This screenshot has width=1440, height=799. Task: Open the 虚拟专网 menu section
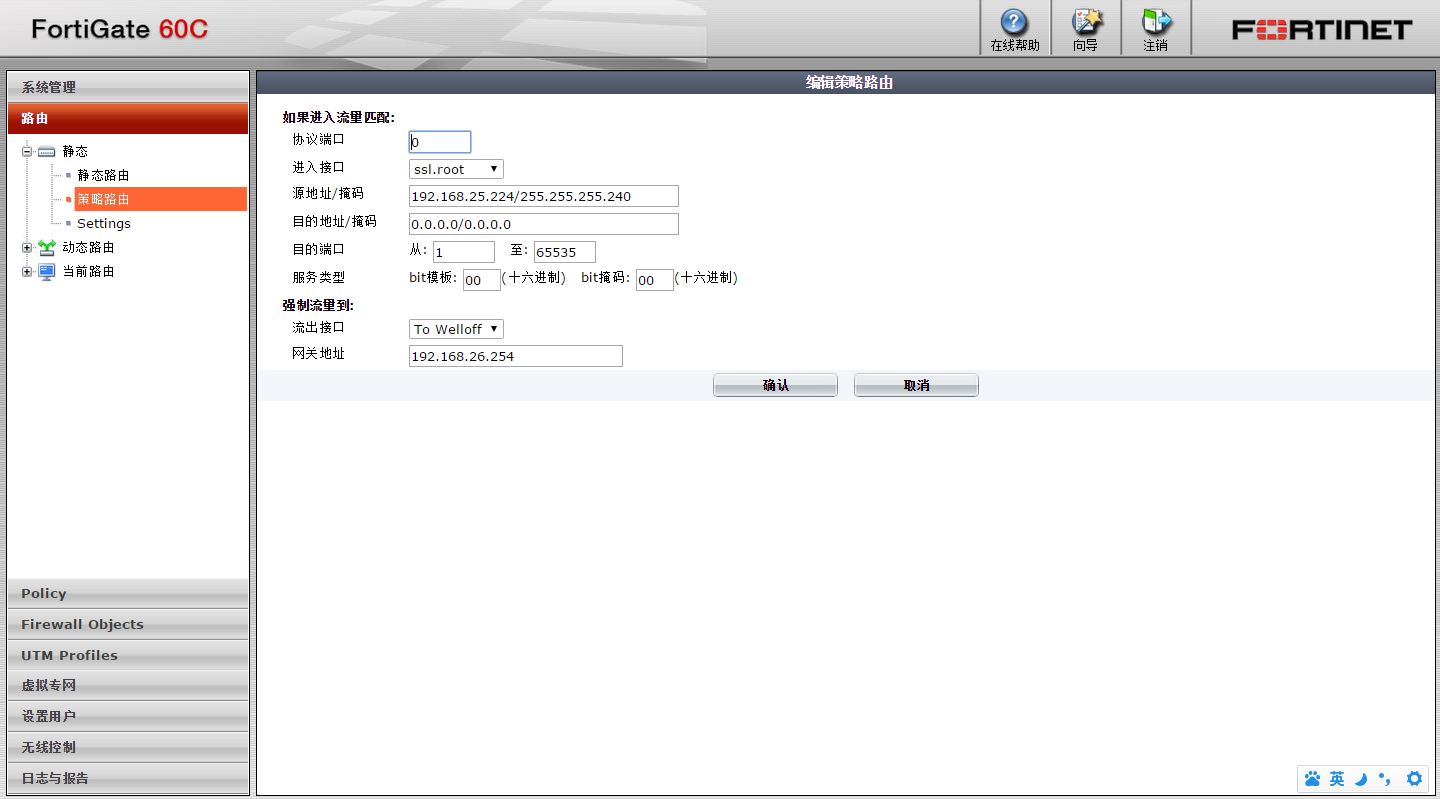pyautogui.click(x=128, y=686)
